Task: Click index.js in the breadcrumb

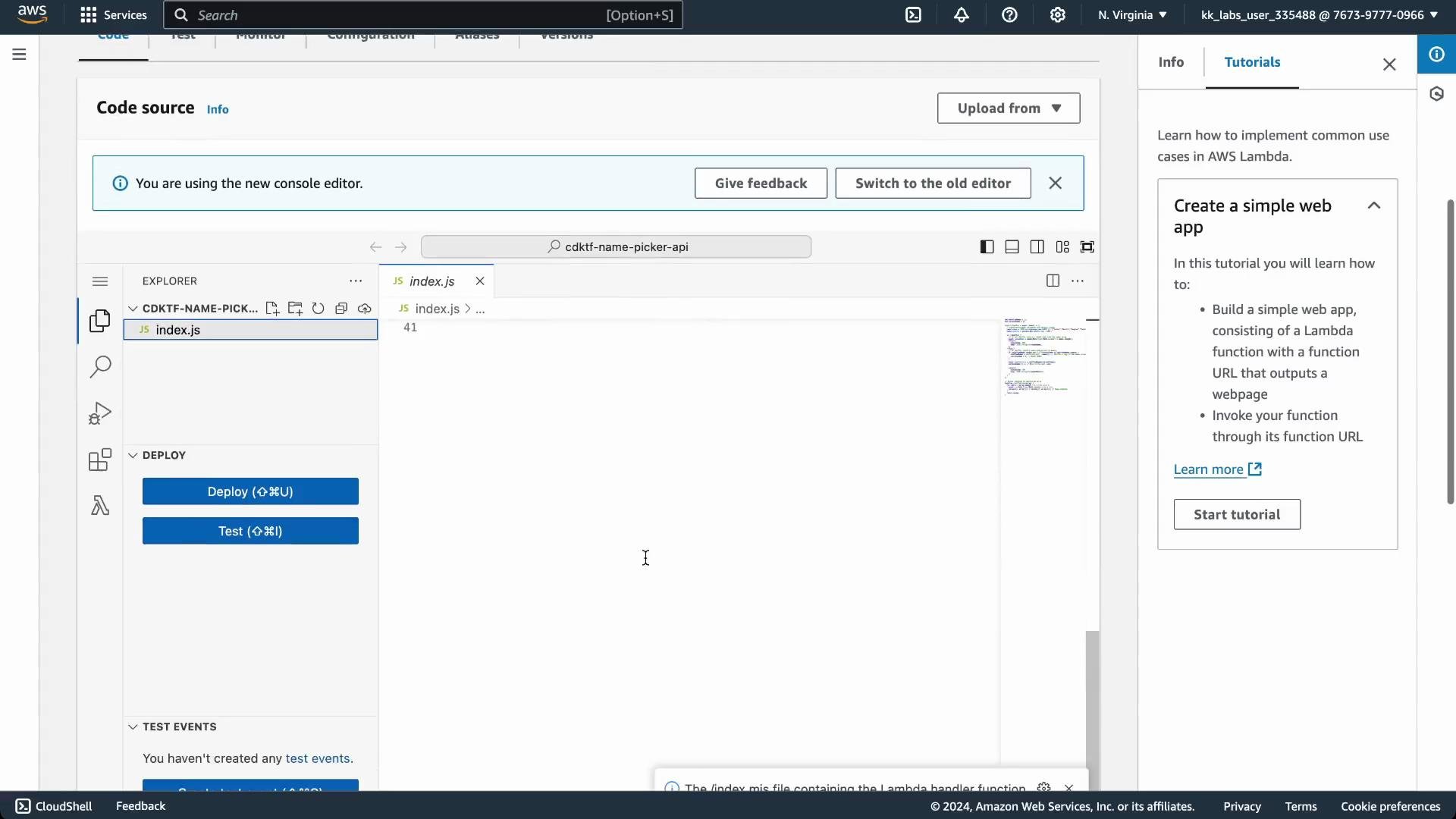Action: click(437, 309)
